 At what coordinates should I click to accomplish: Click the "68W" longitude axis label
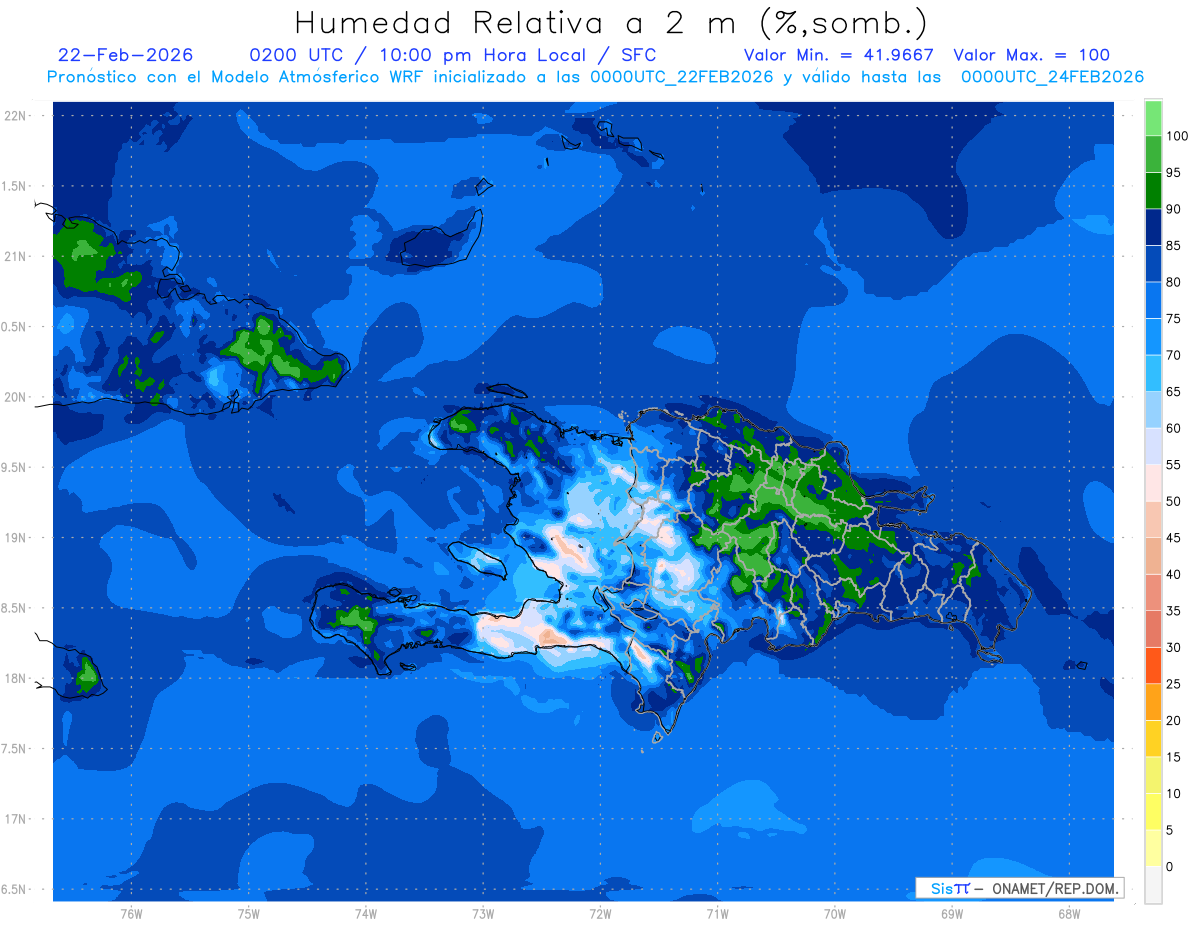point(1069,914)
